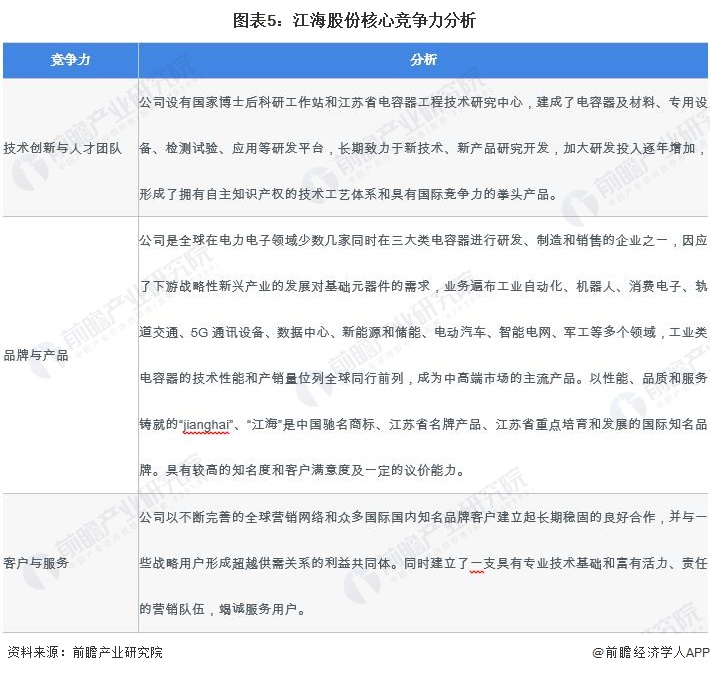Click the line starting '些战略用户形成超越供需关系'

pyautogui.click(x=423, y=563)
